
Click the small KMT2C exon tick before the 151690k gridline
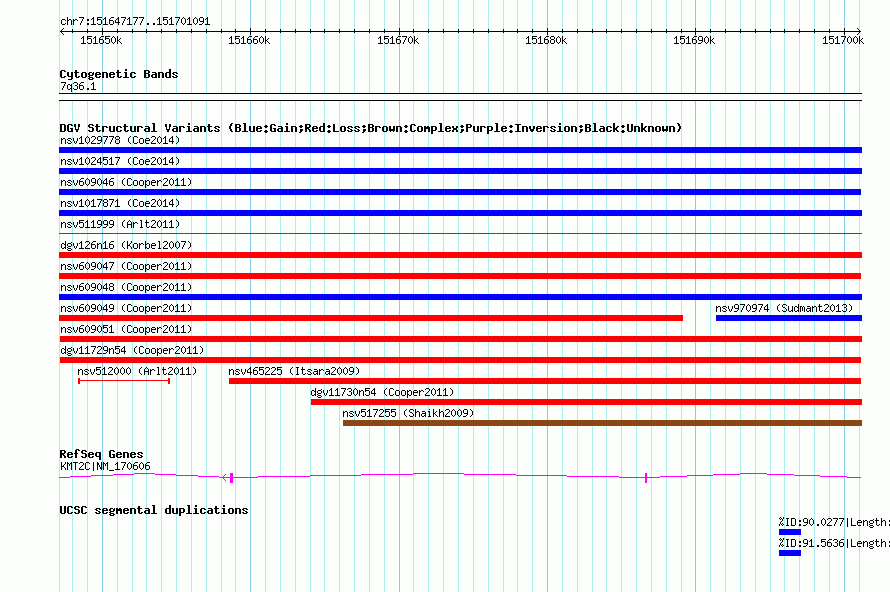pyautogui.click(x=646, y=478)
